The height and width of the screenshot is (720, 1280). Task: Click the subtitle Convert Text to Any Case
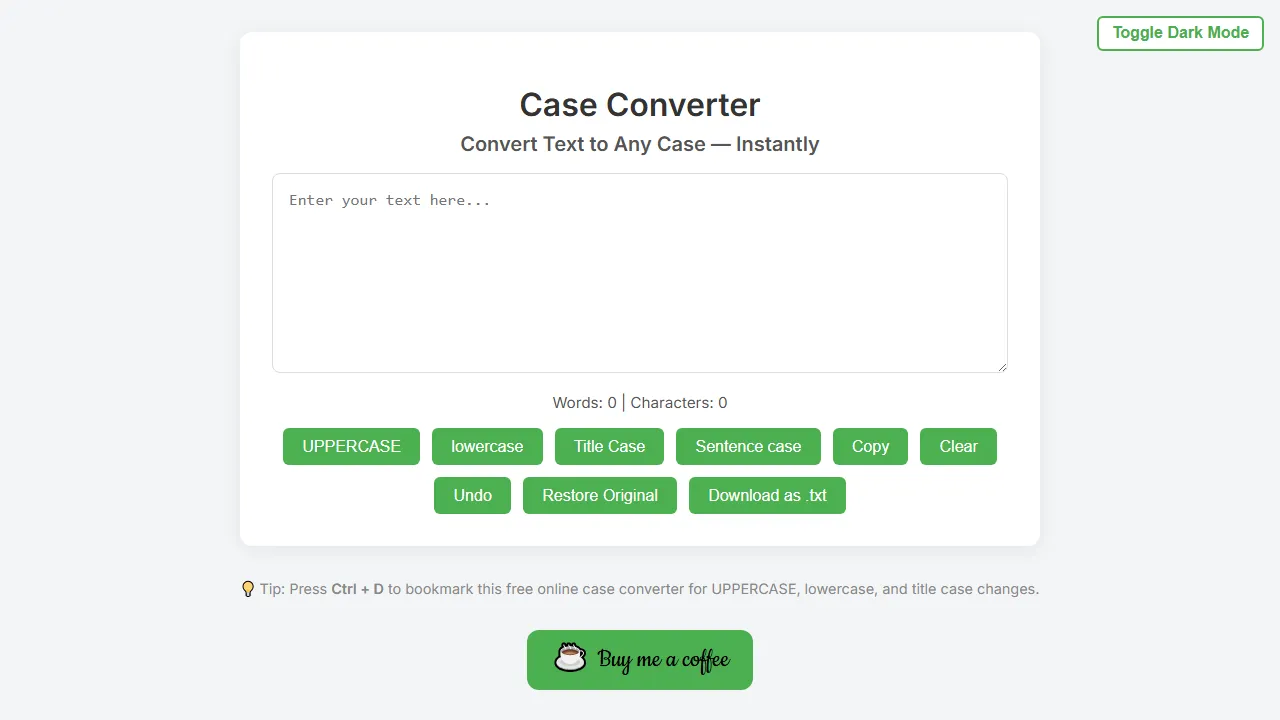tap(639, 144)
